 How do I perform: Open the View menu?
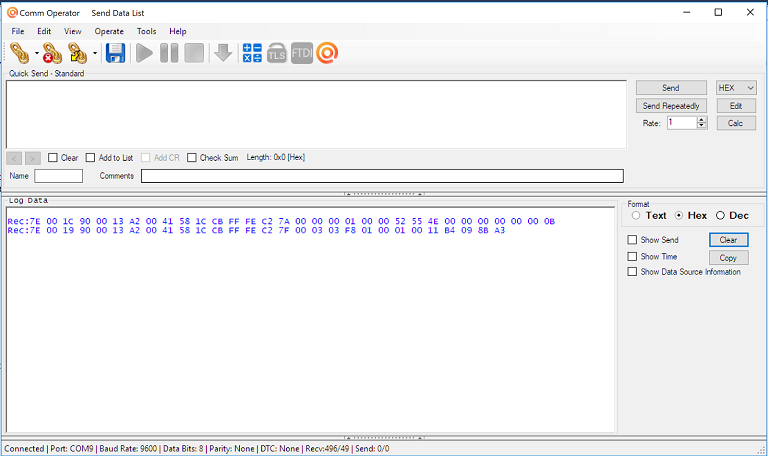(72, 31)
